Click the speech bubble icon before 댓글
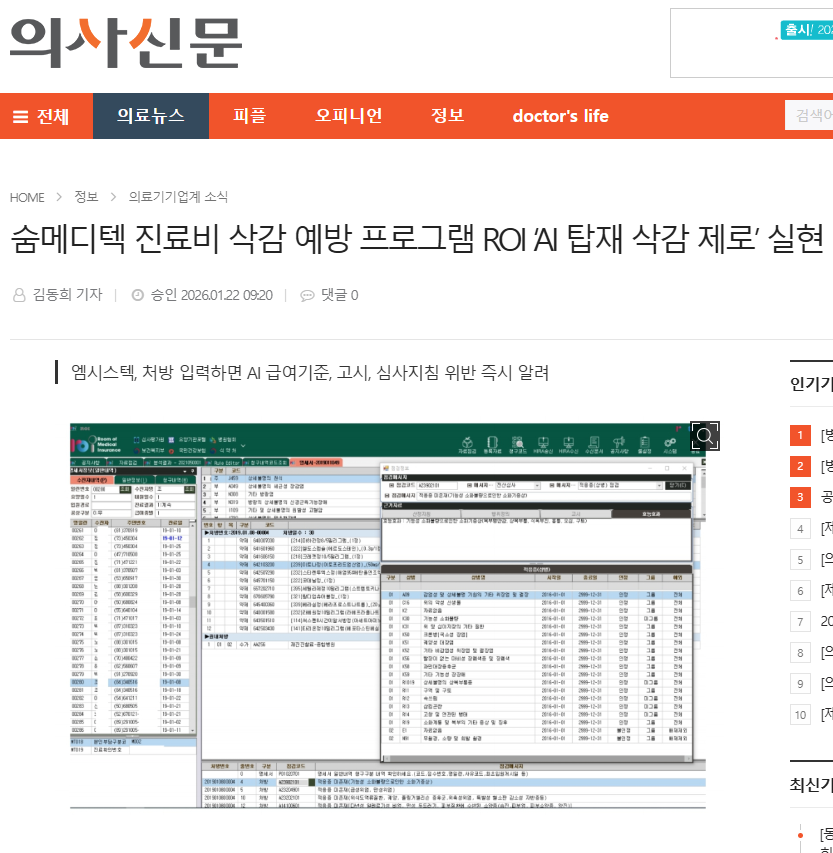Screen dimensions: 833x853 tap(307, 295)
